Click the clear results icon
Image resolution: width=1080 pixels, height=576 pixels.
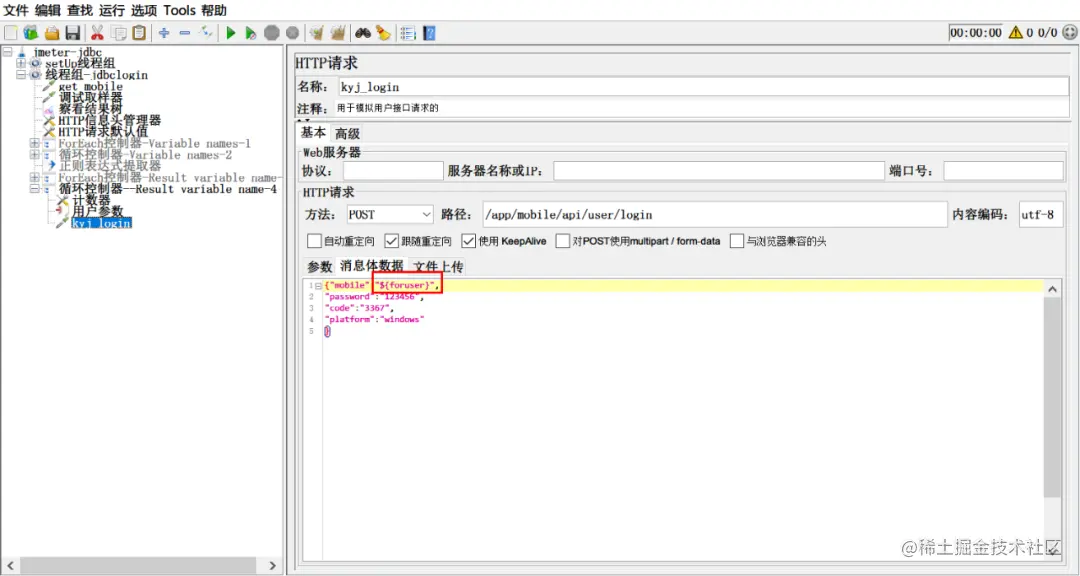pyautogui.click(x=317, y=32)
